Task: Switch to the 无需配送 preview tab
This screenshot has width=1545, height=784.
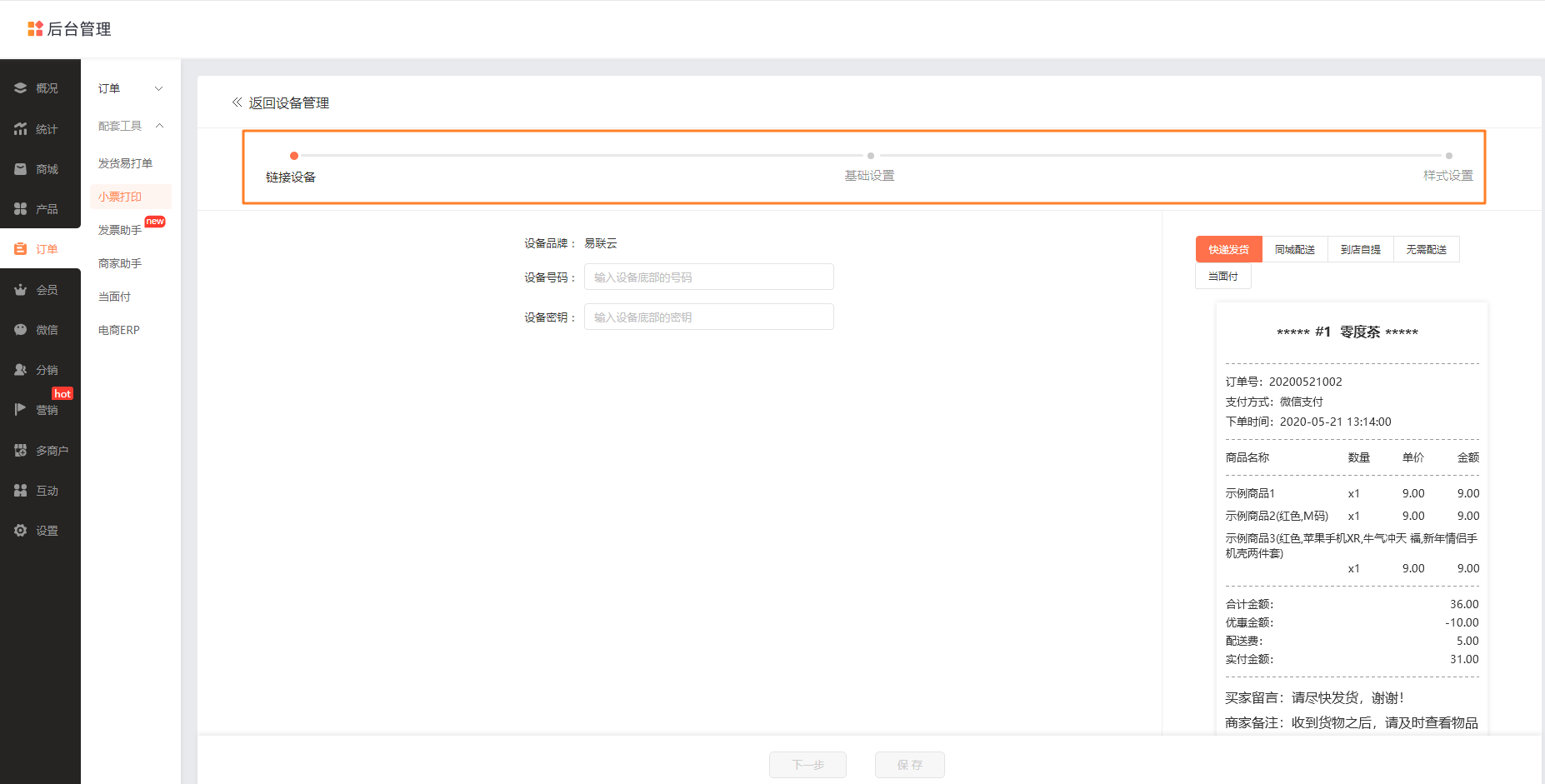Action: 1427,249
